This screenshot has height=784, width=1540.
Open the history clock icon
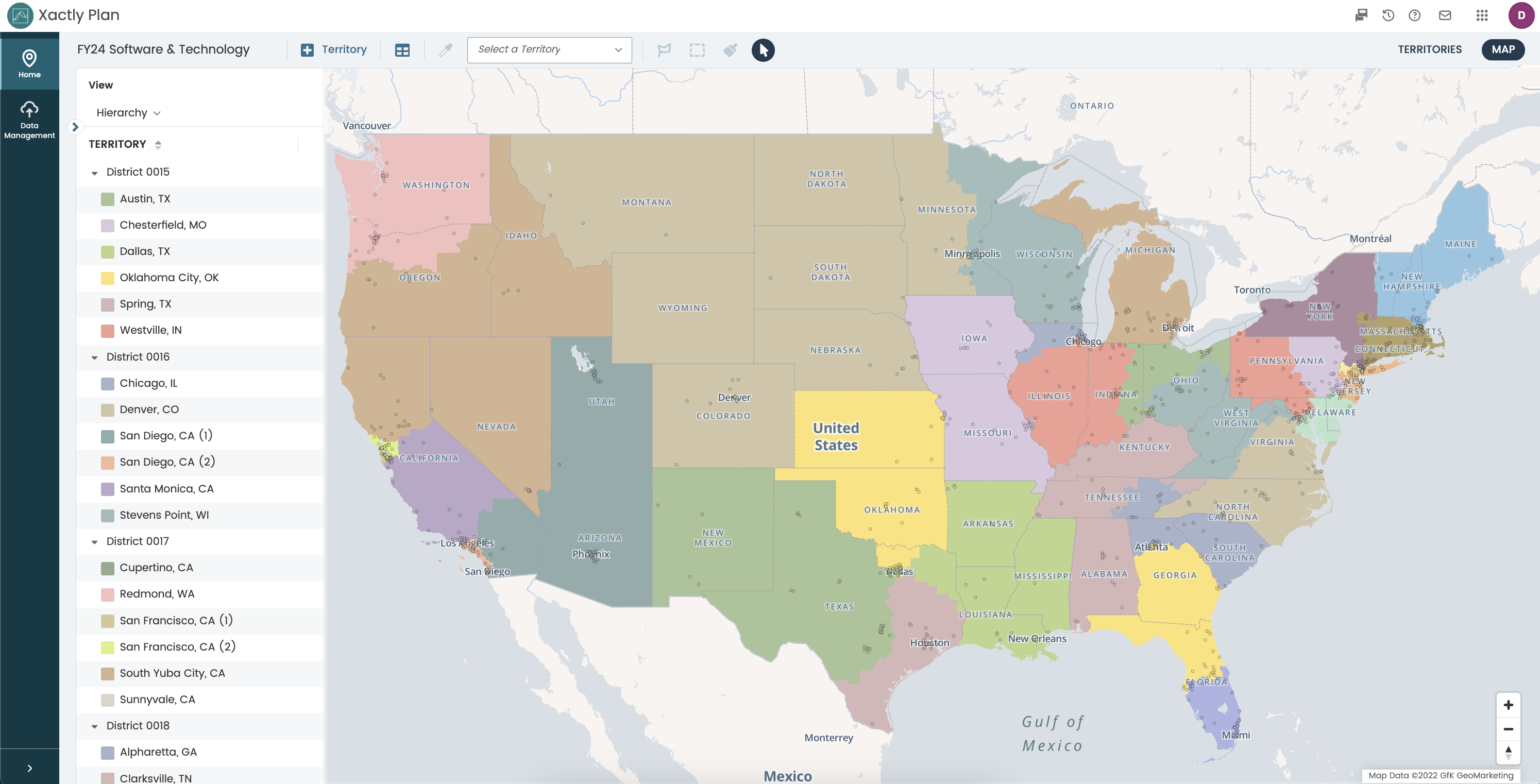(x=1388, y=15)
